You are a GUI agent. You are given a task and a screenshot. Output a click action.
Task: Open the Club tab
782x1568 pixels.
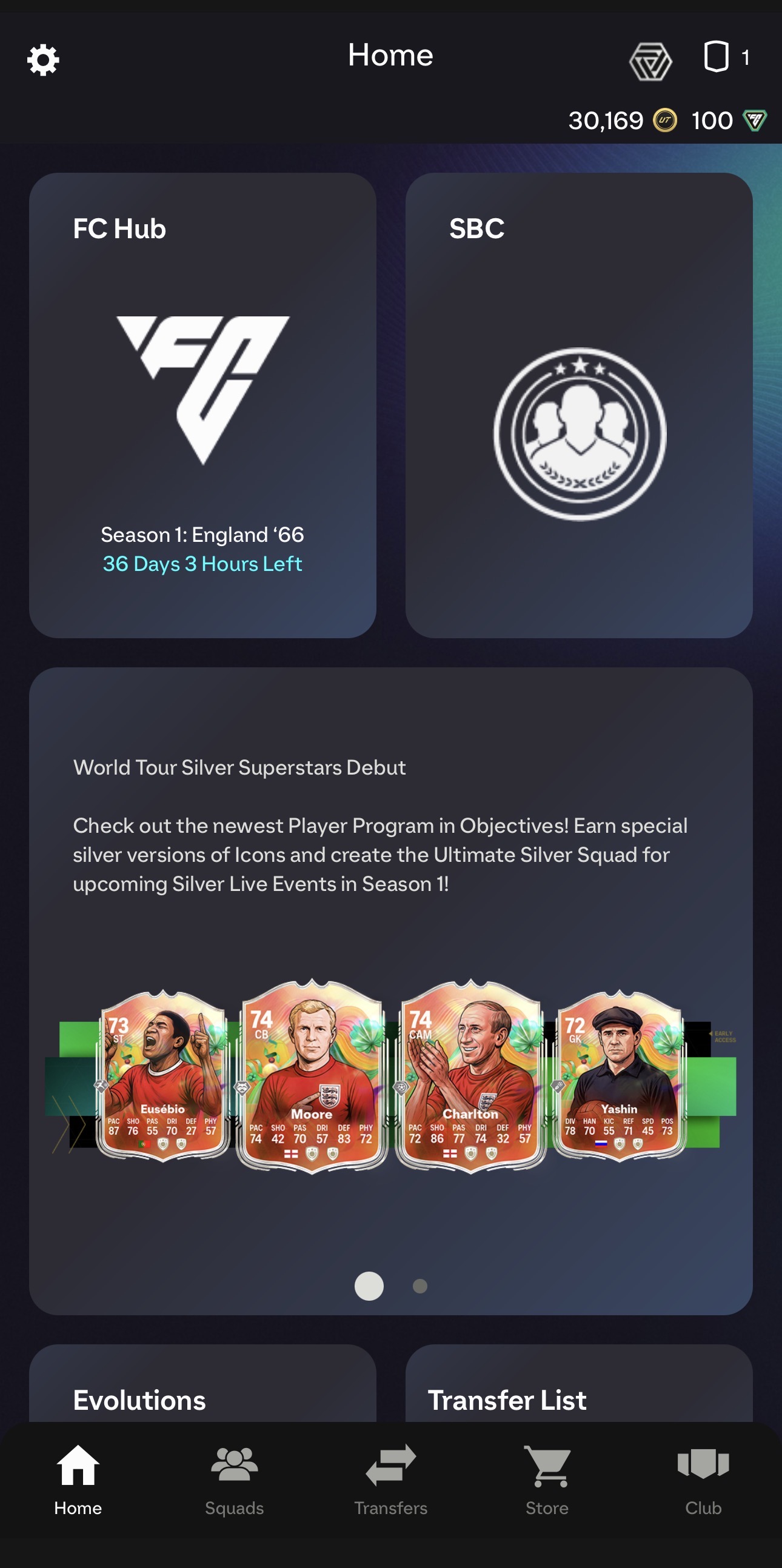[703, 1480]
